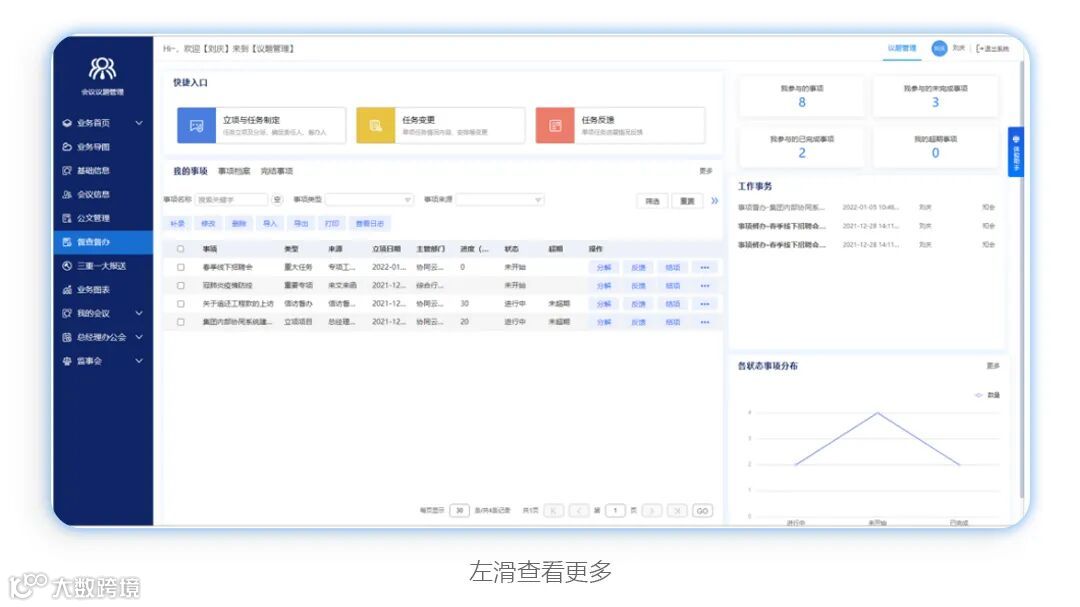The image size is (1080, 607).
Task: Open 我参与的事项 card showing 8
Action: pyautogui.click(x=802, y=96)
